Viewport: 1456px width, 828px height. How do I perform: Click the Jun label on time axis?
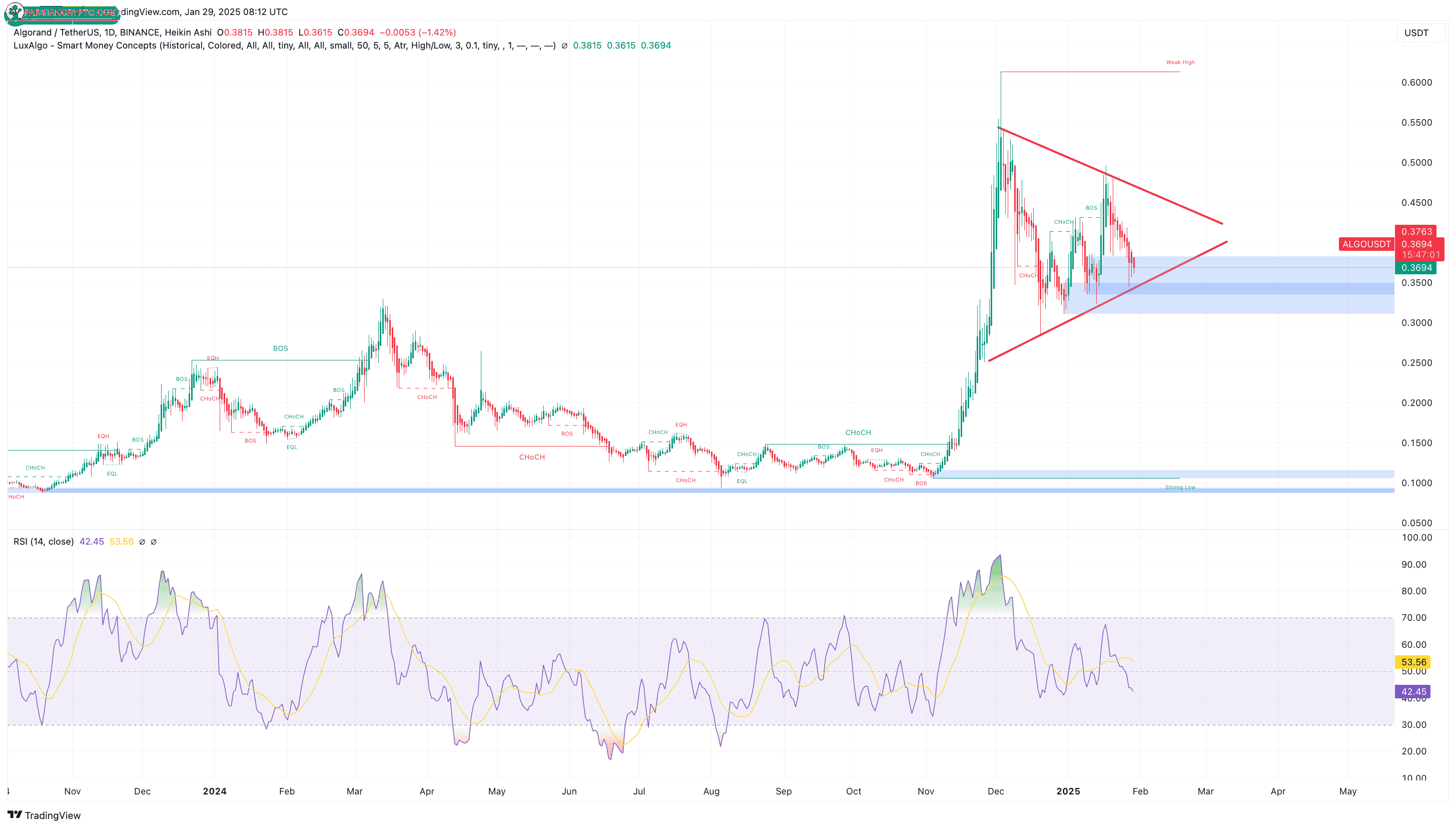[569, 791]
